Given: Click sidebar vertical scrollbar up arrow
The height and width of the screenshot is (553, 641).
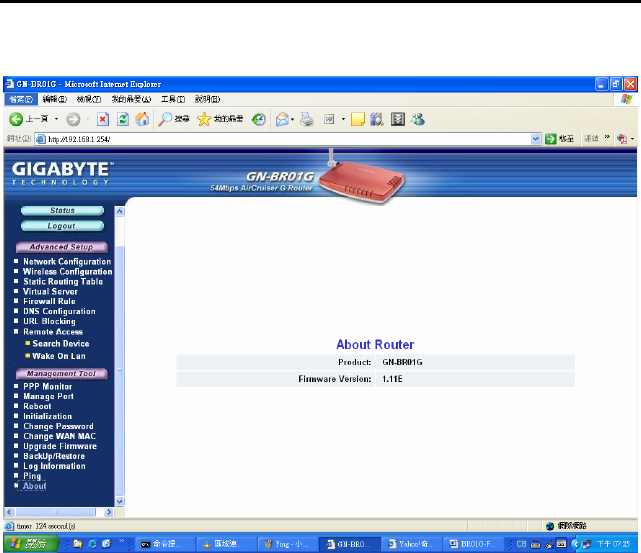Looking at the screenshot, I should pos(120,211).
